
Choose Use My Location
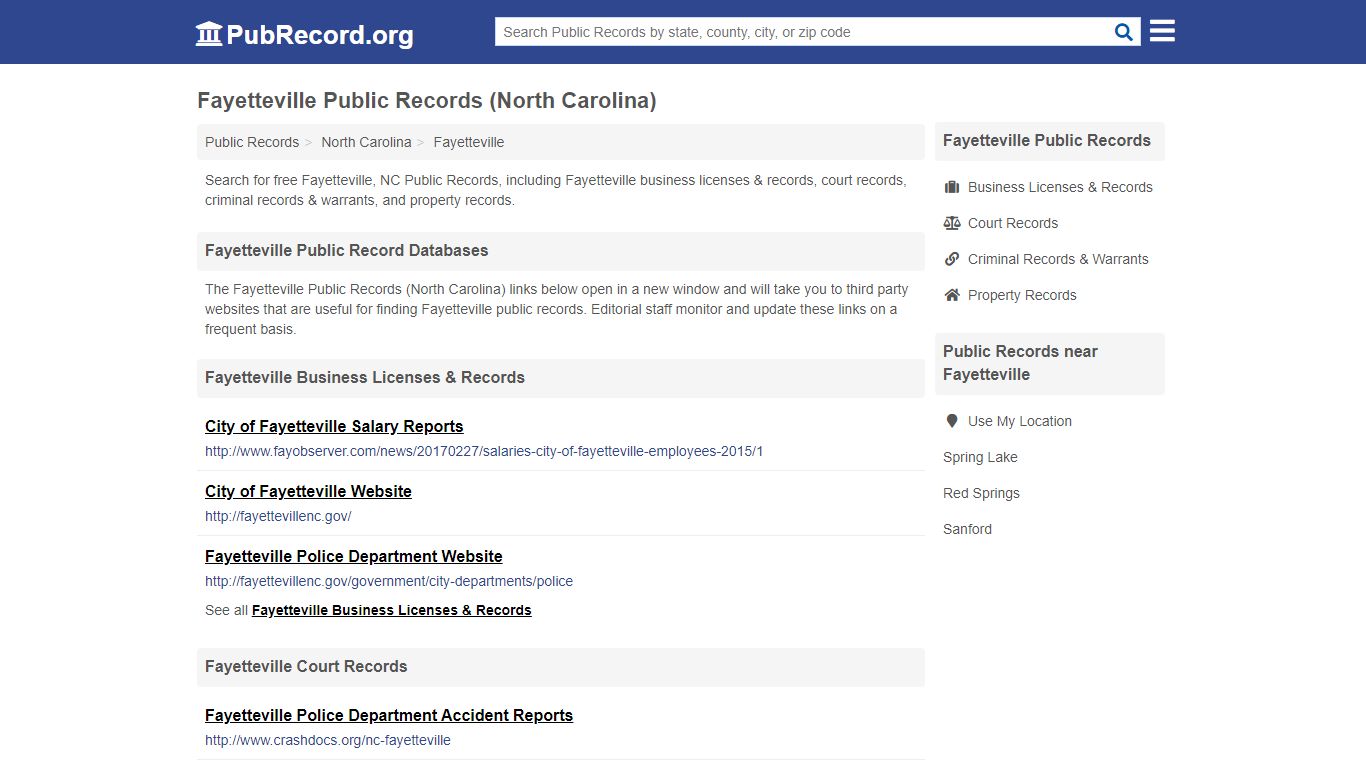coord(1020,421)
